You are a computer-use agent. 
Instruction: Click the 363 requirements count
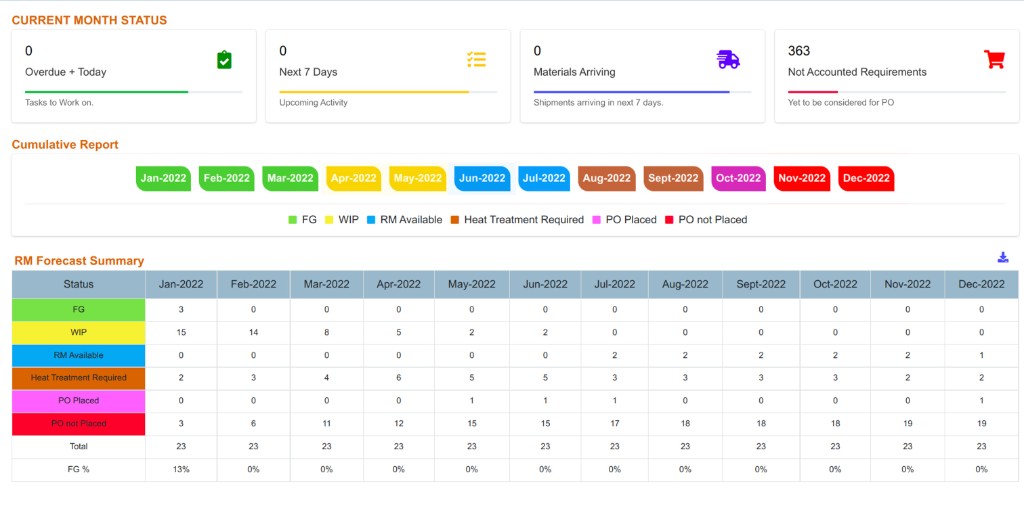tap(799, 51)
